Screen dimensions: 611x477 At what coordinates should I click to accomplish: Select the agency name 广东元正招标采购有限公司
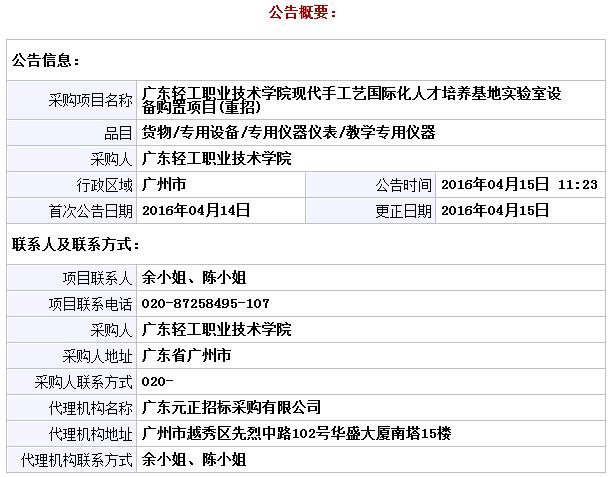pyautogui.click(x=232, y=408)
